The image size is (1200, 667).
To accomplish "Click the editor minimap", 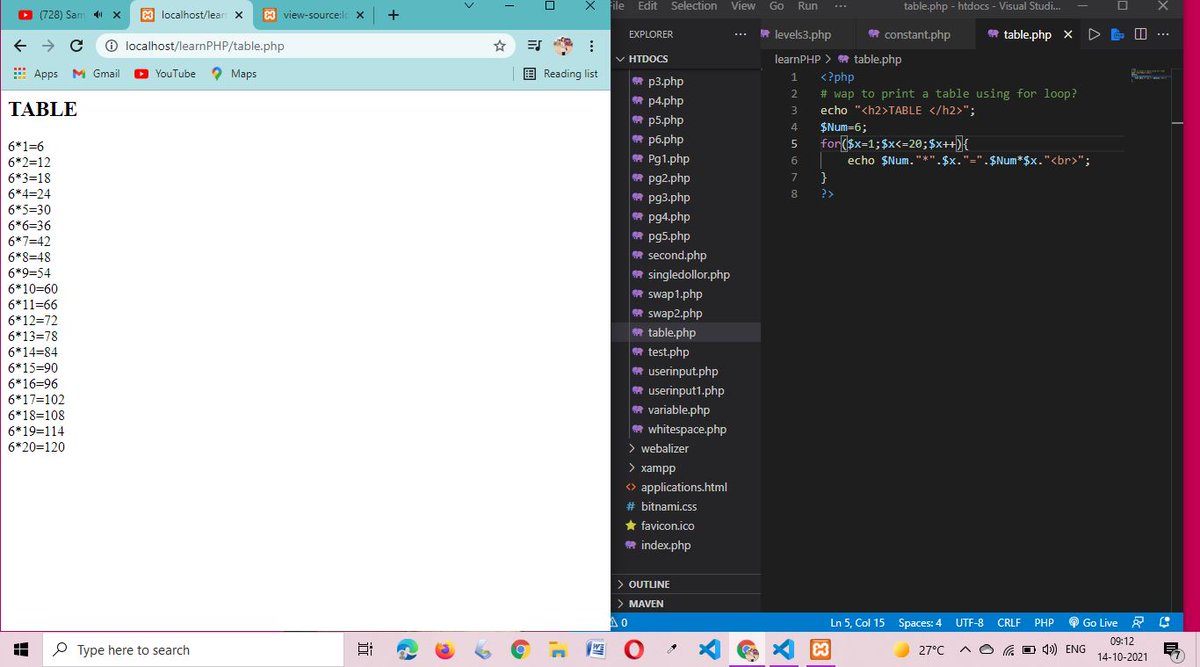I will (1153, 76).
